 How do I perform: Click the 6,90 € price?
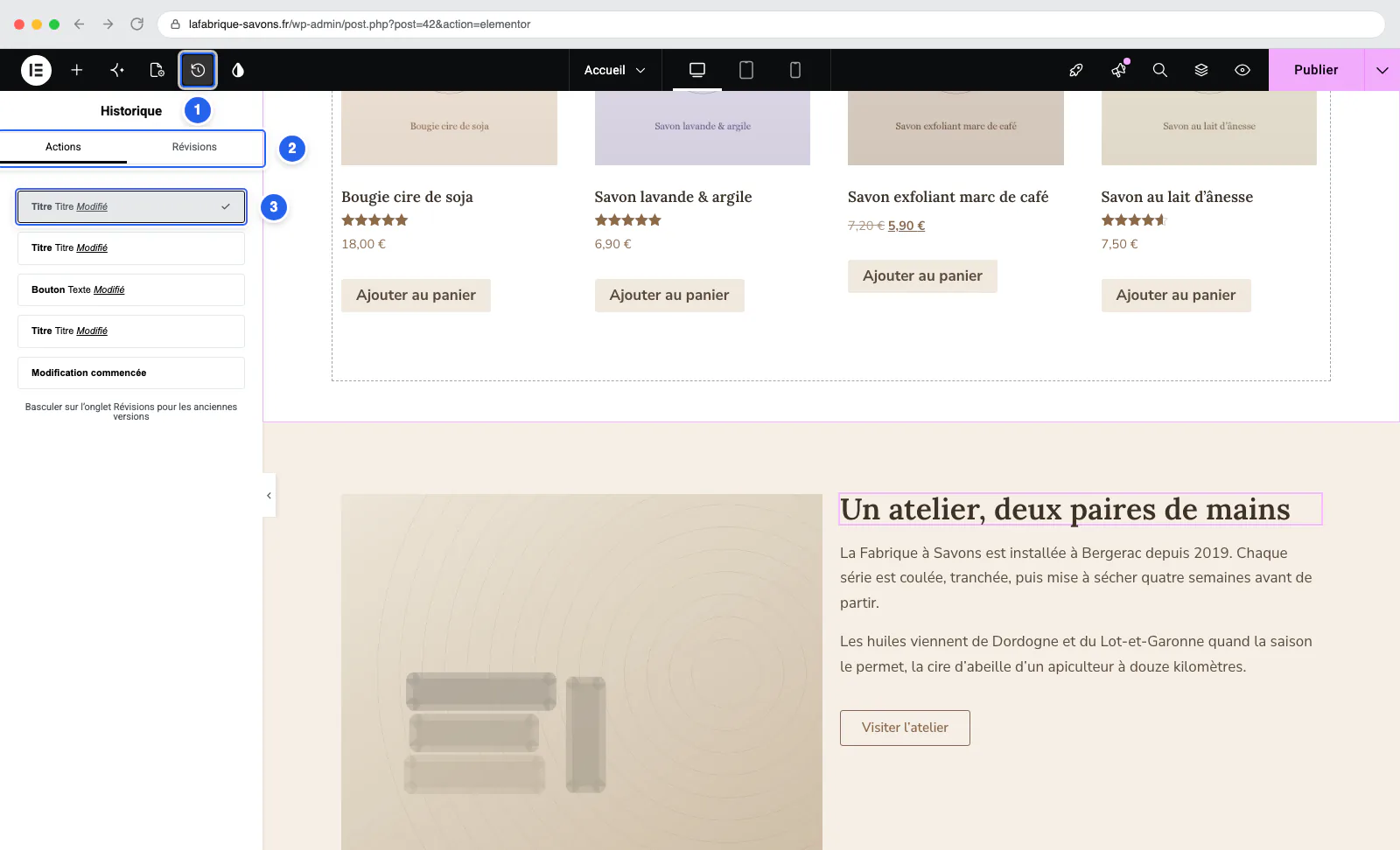pyautogui.click(x=612, y=244)
